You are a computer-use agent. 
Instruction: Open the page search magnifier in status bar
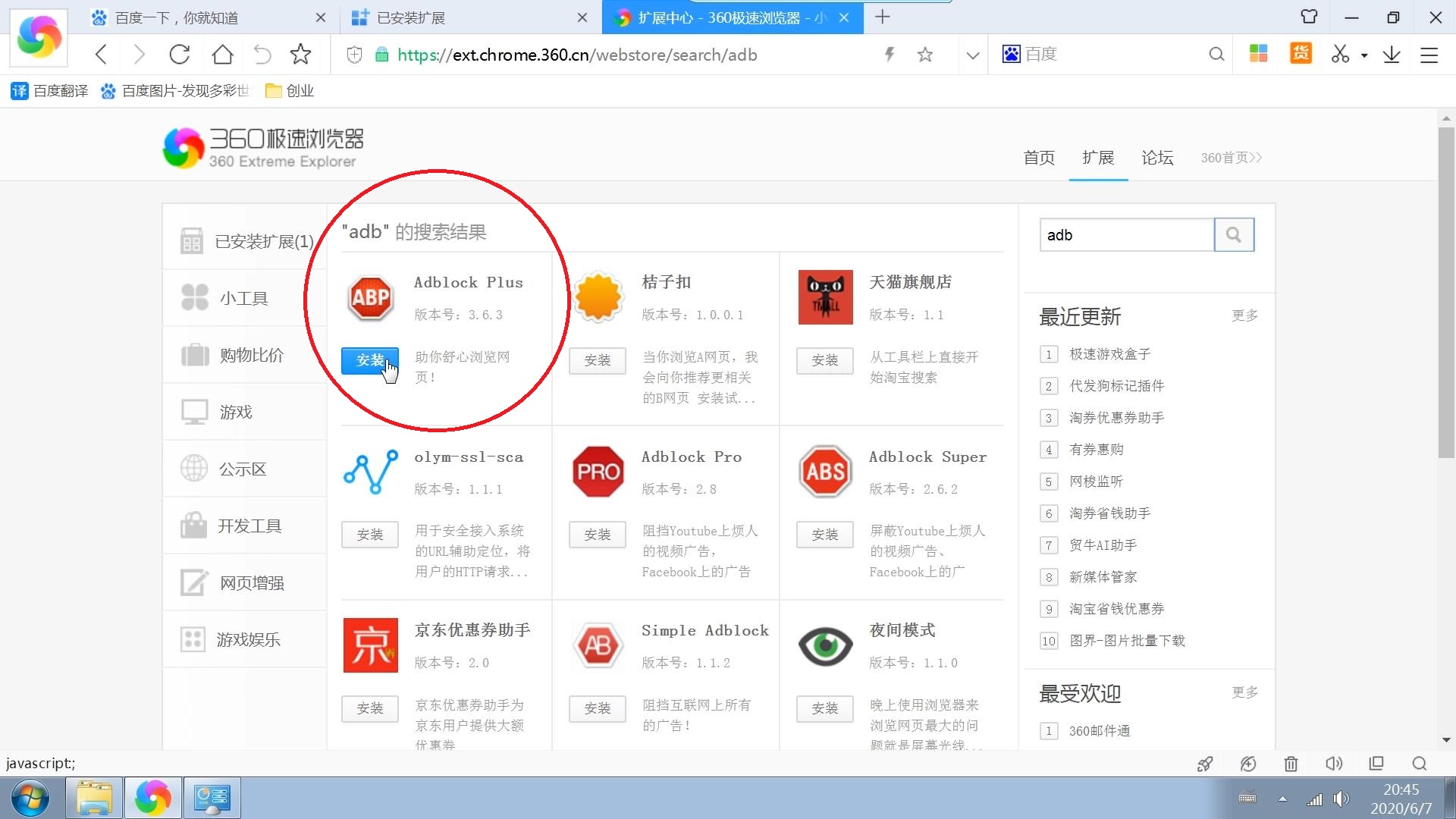coord(1419,764)
